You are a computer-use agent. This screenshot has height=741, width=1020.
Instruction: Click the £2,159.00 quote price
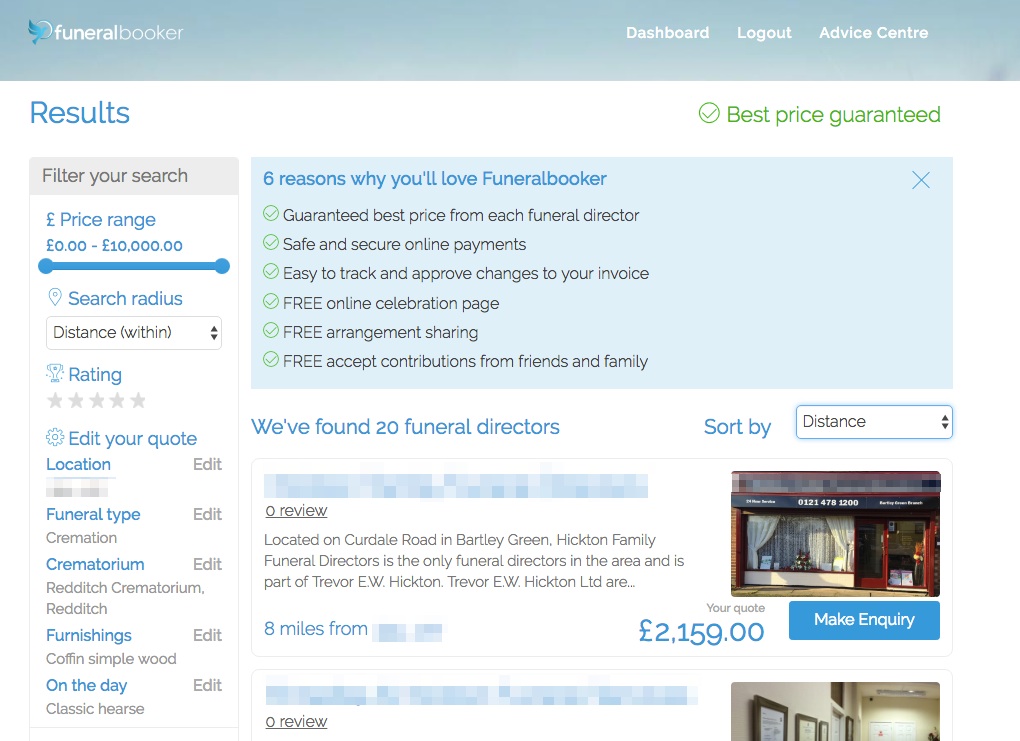point(701,632)
